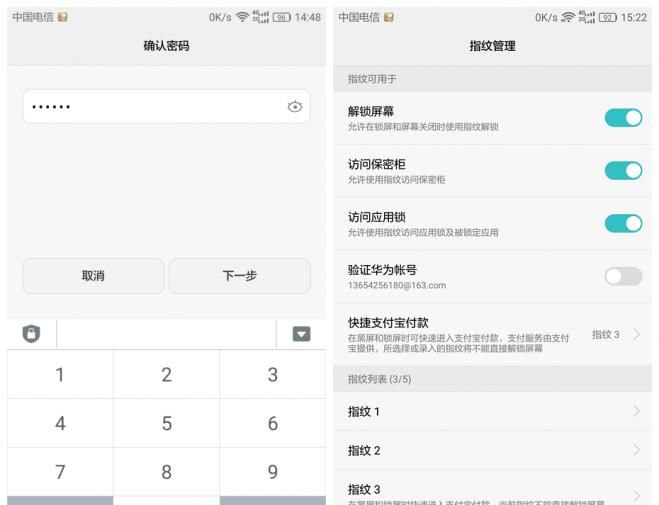Tap Wi-Fi icon in right status bar

(568, 17)
